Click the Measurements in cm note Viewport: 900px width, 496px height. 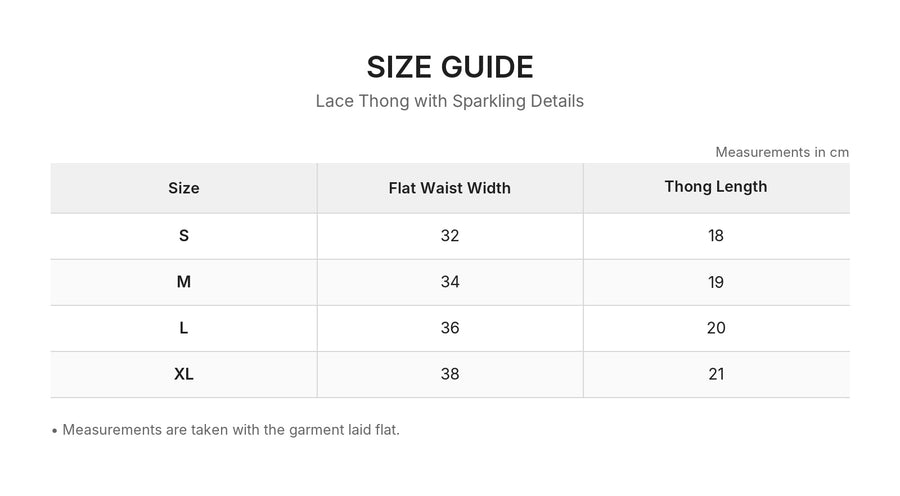pyautogui.click(x=782, y=152)
